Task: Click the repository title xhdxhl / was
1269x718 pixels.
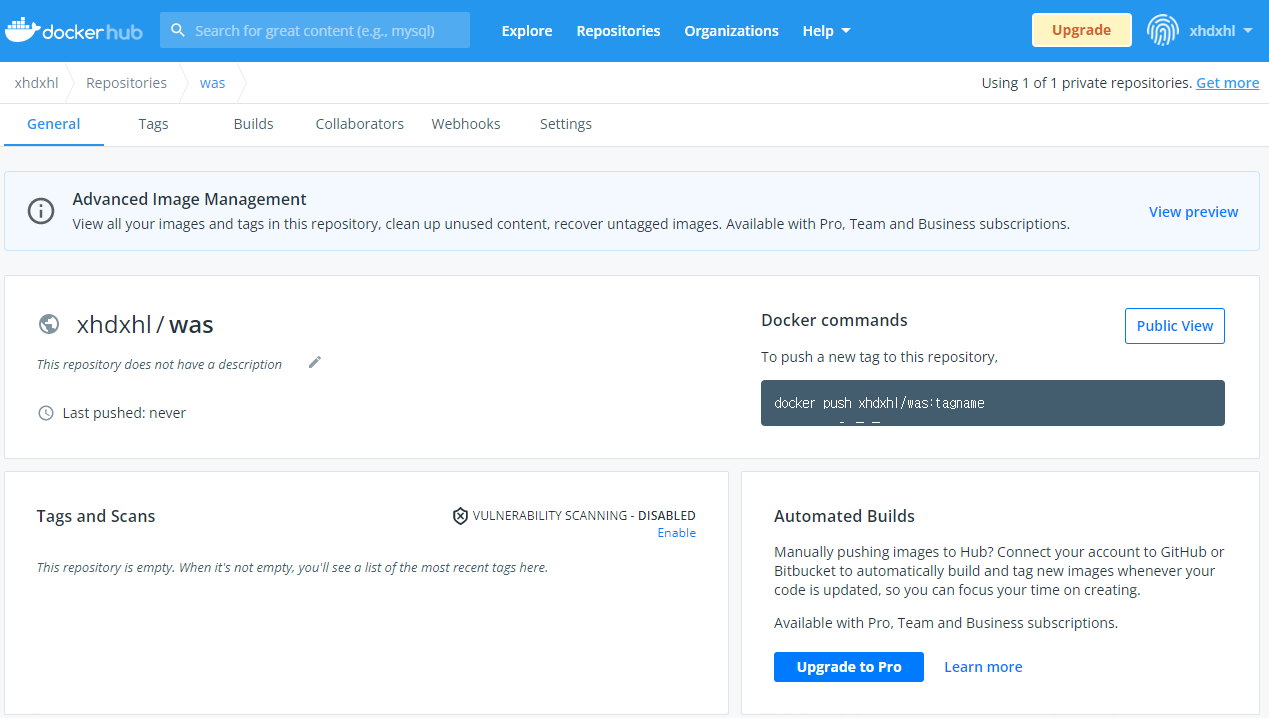Action: 145,324
